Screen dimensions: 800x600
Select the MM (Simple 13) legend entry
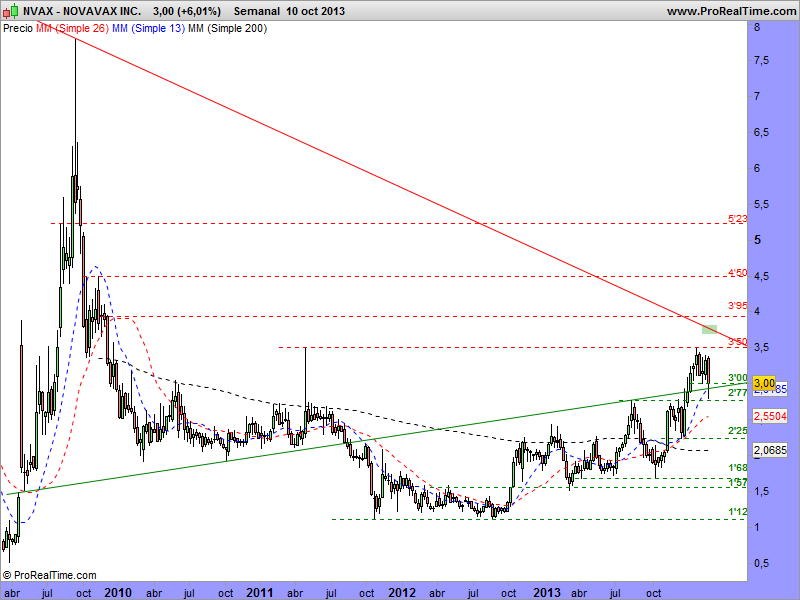point(148,29)
